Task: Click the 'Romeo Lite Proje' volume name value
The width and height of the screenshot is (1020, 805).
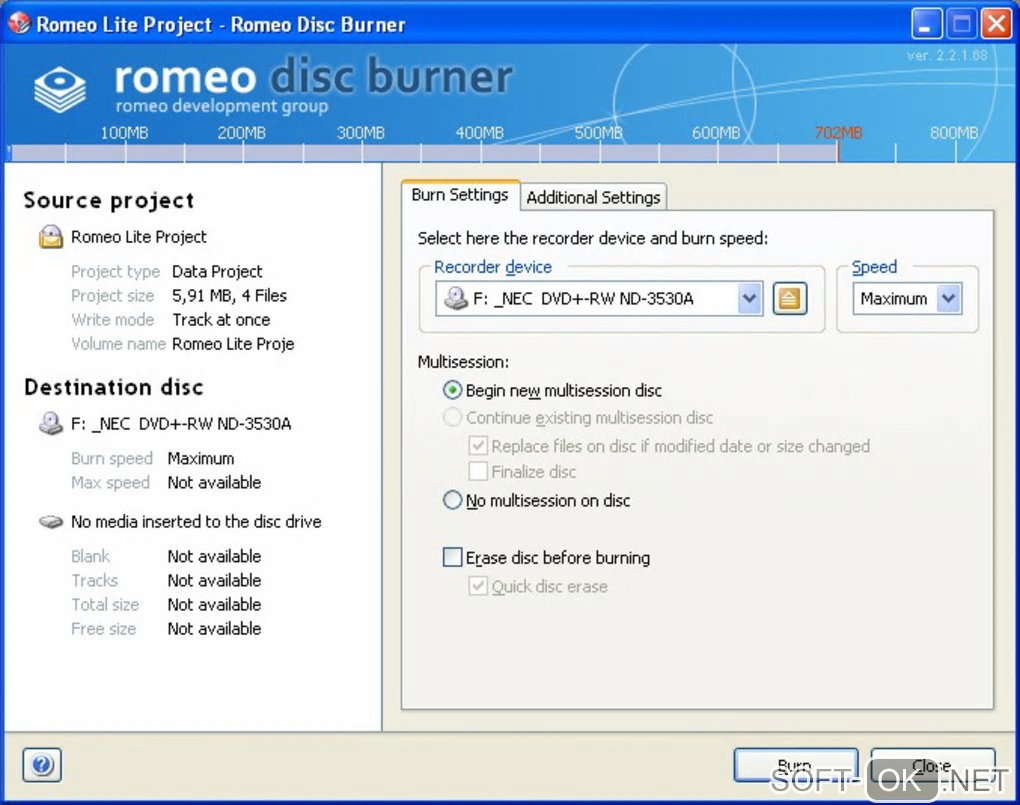Action: click(234, 344)
